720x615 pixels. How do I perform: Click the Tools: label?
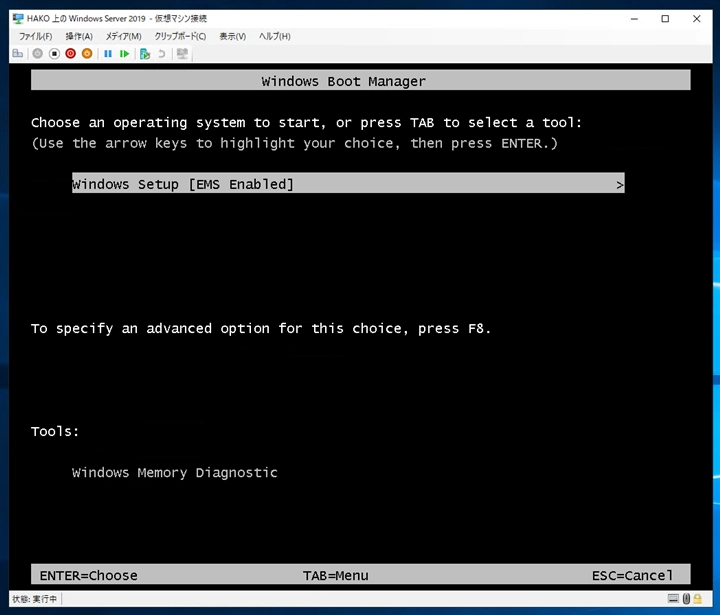click(55, 431)
